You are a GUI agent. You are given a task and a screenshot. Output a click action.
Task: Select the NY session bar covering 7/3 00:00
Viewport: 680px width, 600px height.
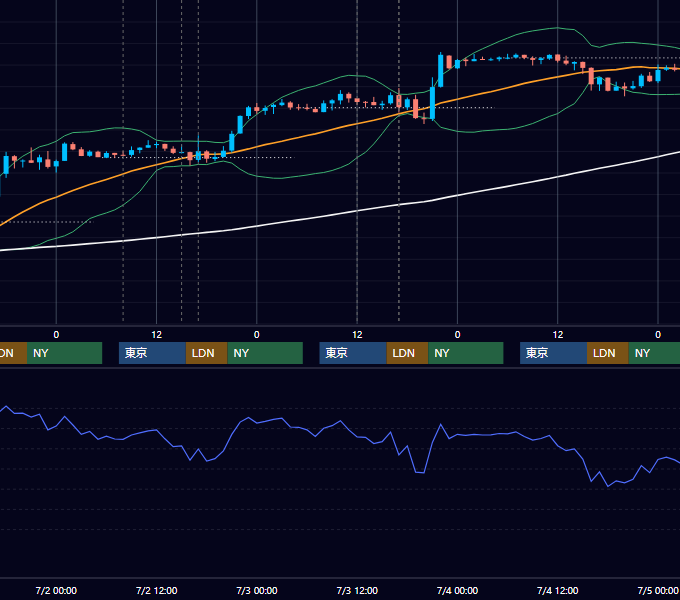(x=265, y=353)
